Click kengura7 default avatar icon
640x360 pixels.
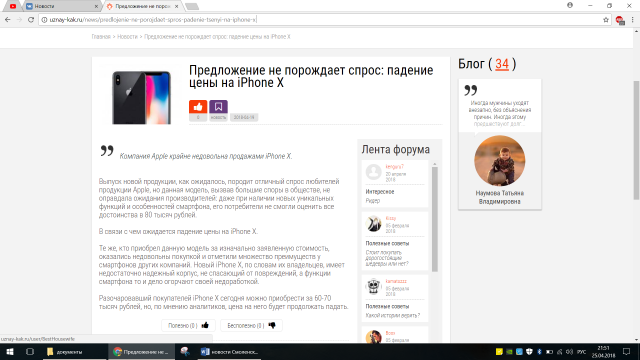(373, 172)
